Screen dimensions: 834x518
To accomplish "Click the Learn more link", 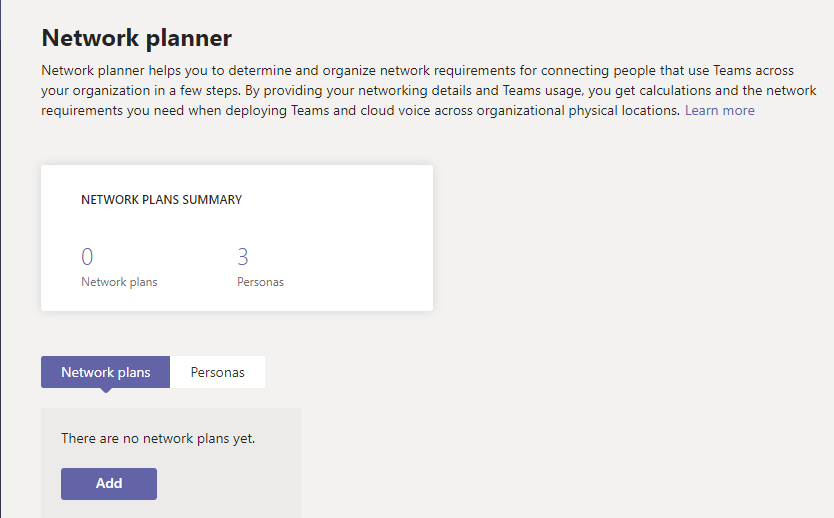I will pyautogui.click(x=719, y=110).
